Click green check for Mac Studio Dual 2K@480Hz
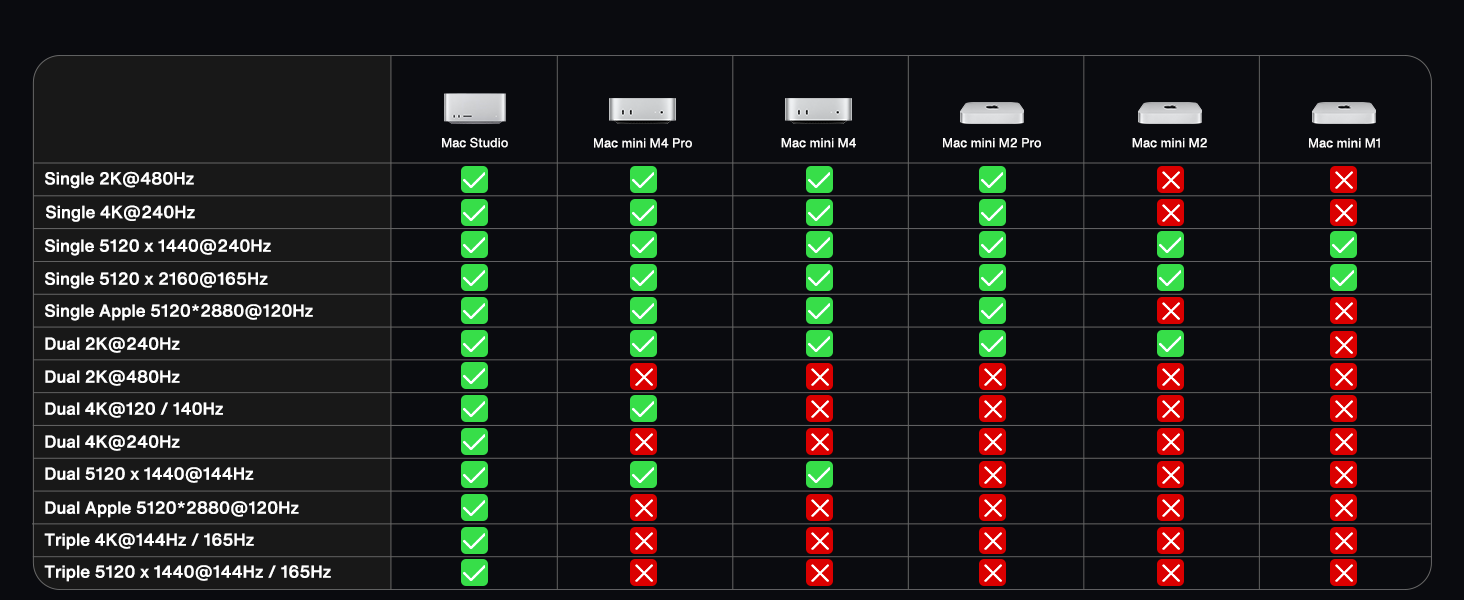 click(475, 377)
